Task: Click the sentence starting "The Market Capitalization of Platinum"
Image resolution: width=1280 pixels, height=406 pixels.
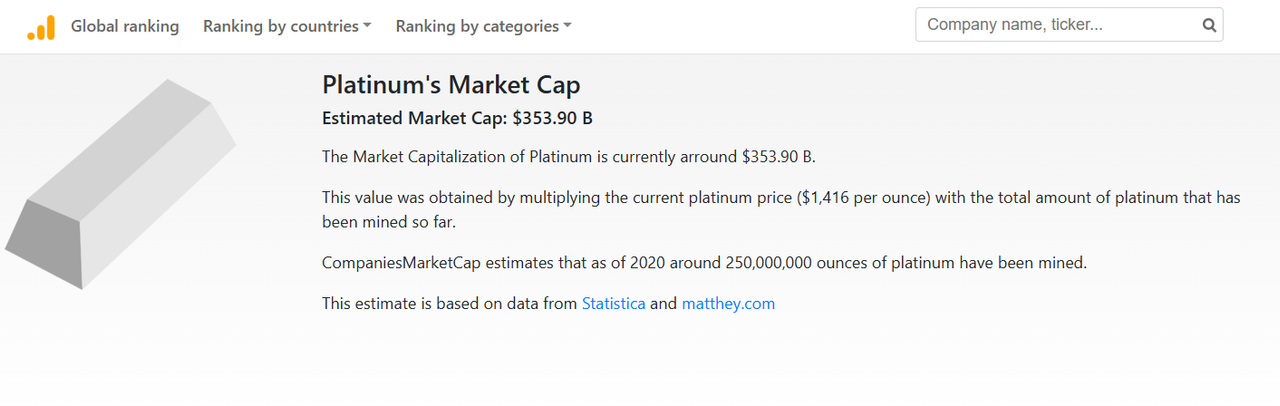Action: [x=569, y=157]
